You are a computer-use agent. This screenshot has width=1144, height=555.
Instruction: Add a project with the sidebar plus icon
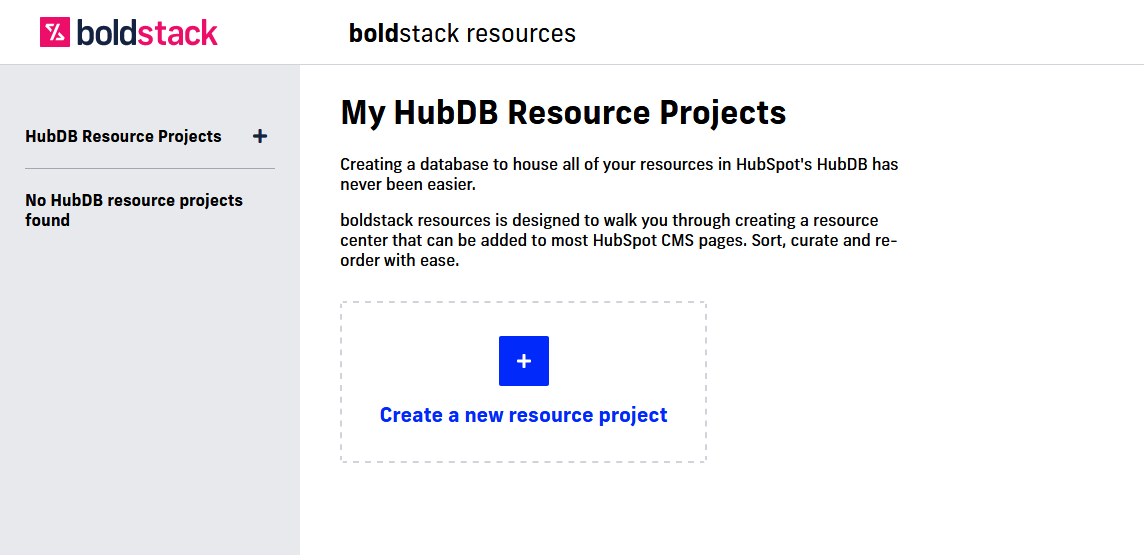[260, 136]
